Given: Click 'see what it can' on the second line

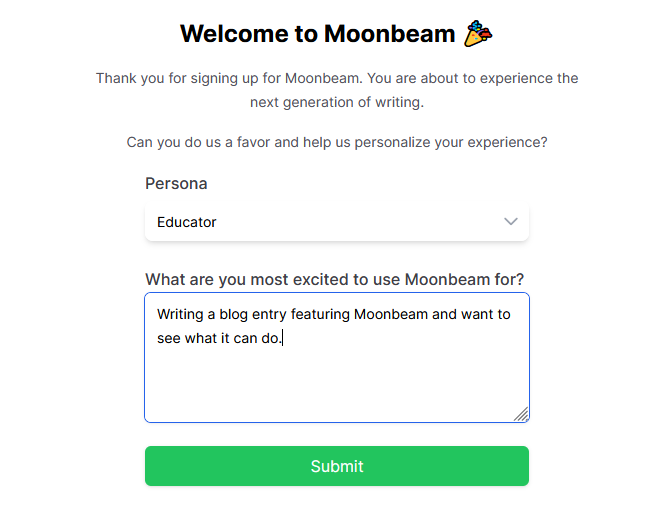Looking at the screenshot, I should click(x=207, y=338).
